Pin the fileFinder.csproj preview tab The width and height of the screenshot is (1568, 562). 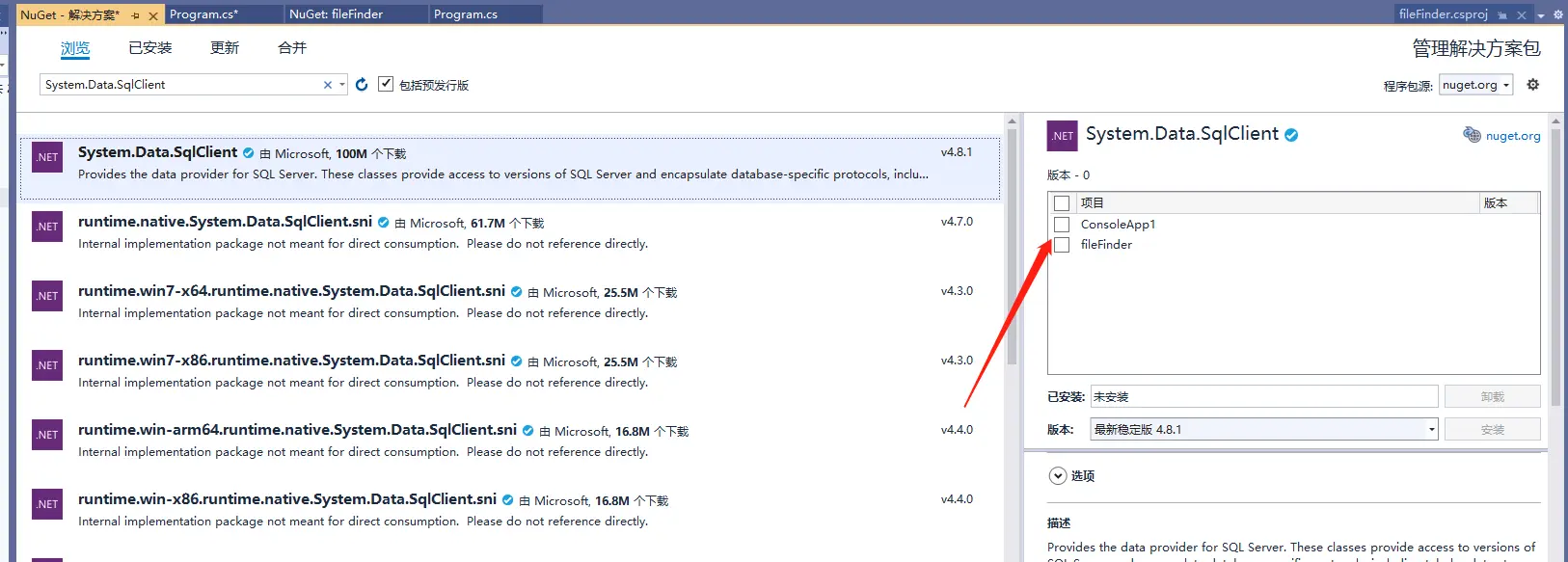pos(1502,15)
